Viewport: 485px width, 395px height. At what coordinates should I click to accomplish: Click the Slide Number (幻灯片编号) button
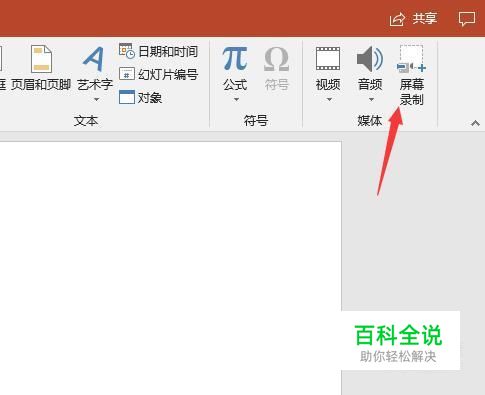(x=159, y=74)
